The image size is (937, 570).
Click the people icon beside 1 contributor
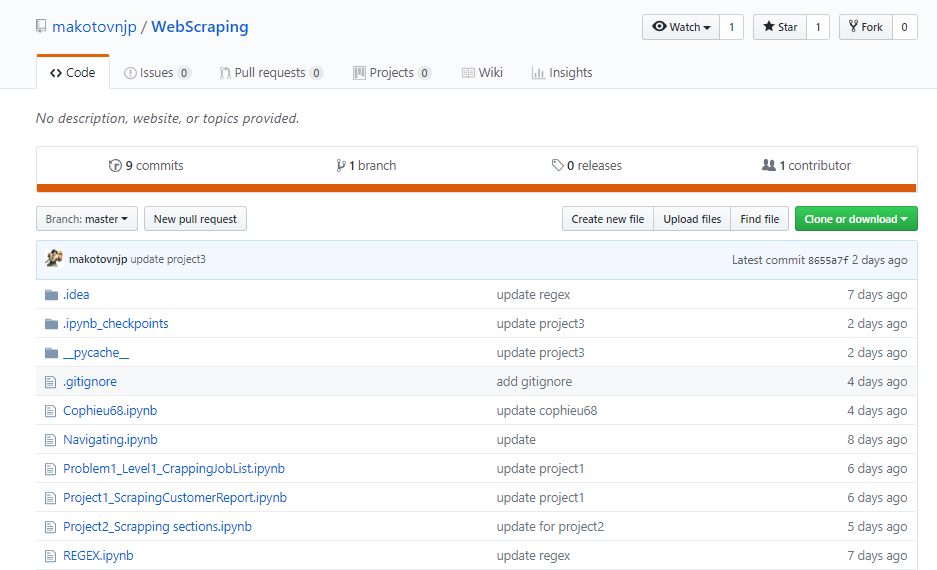point(768,165)
